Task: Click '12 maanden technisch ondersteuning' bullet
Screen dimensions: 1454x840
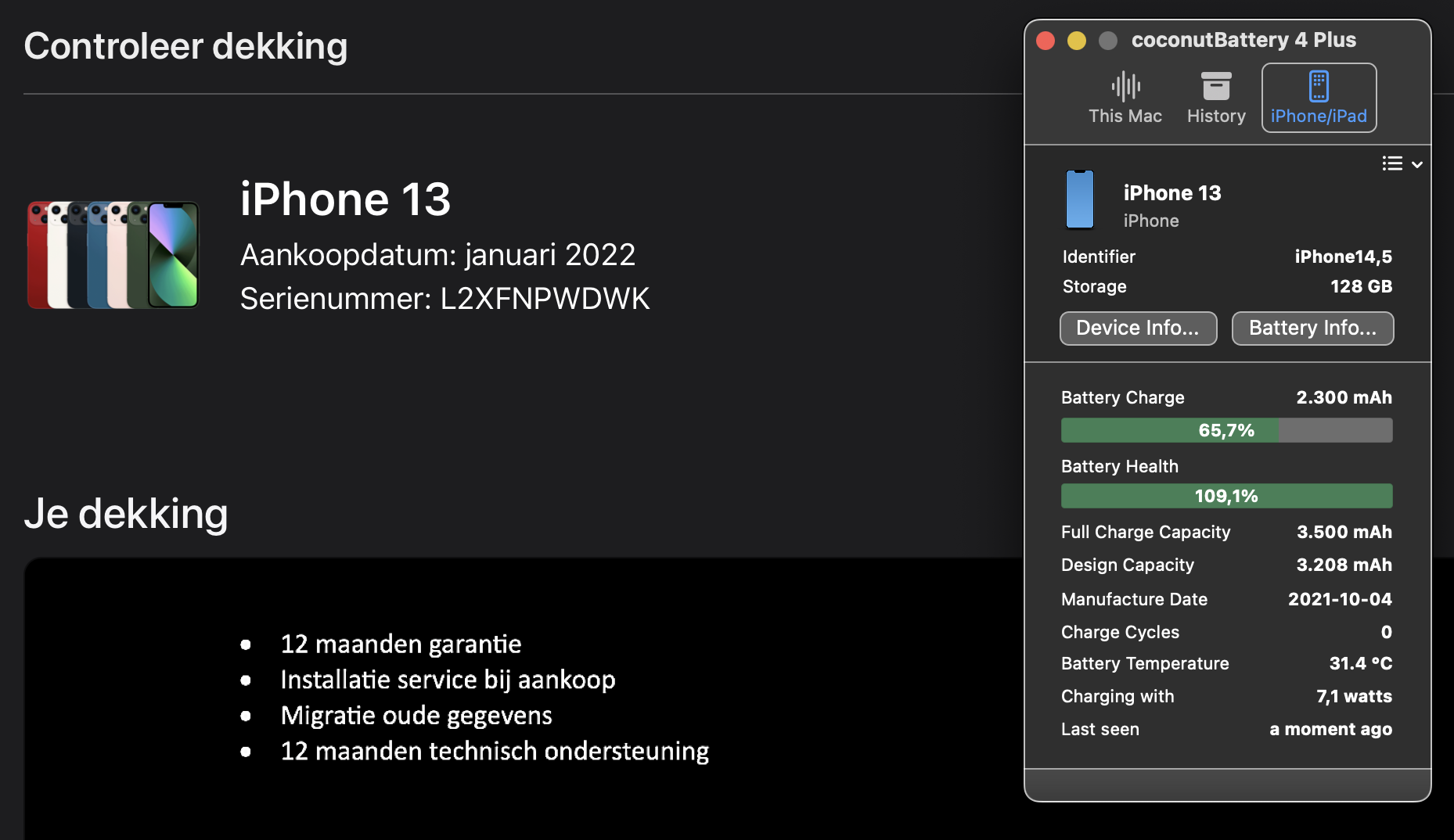Action: coord(495,752)
